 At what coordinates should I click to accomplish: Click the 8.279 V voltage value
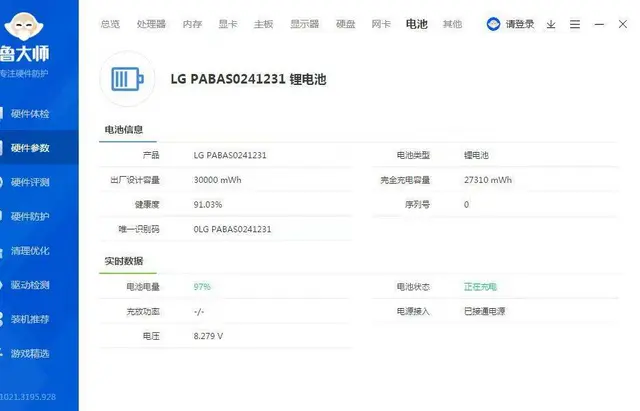(x=208, y=336)
